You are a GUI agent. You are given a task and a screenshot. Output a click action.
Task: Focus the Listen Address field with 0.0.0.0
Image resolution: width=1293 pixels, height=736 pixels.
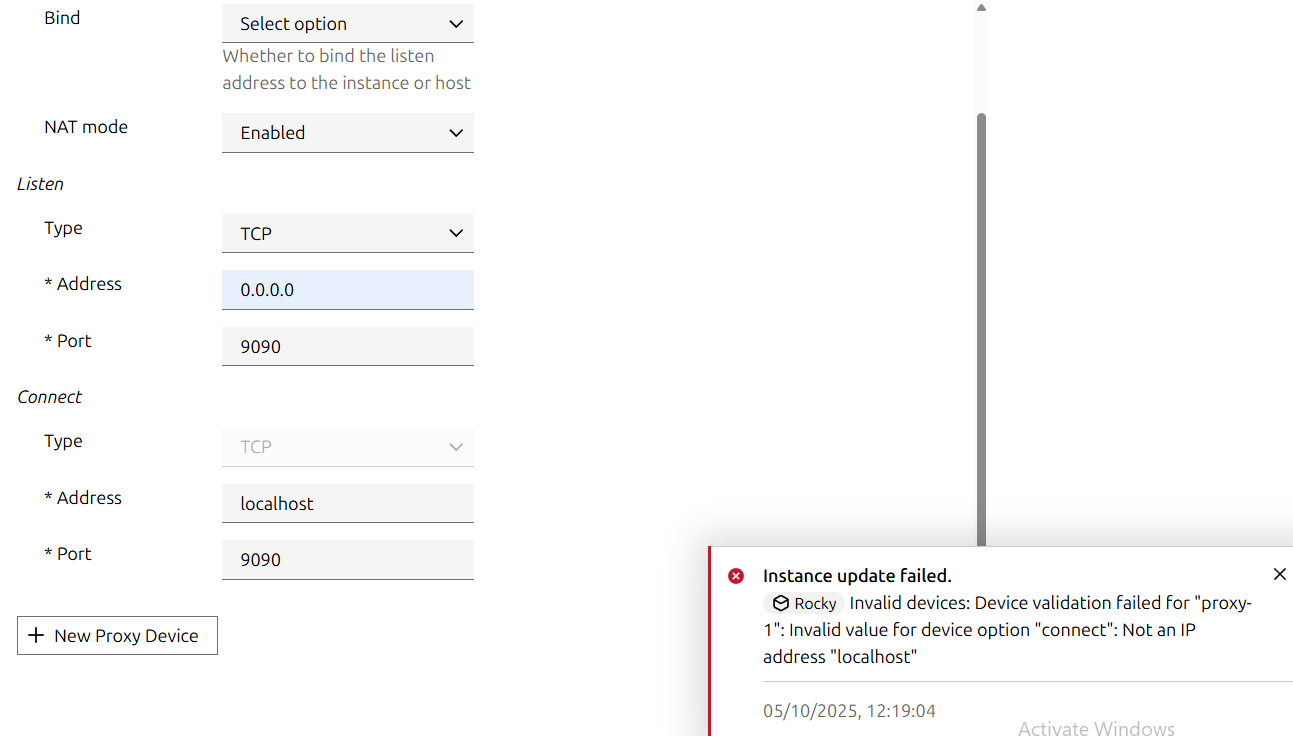[347, 290]
